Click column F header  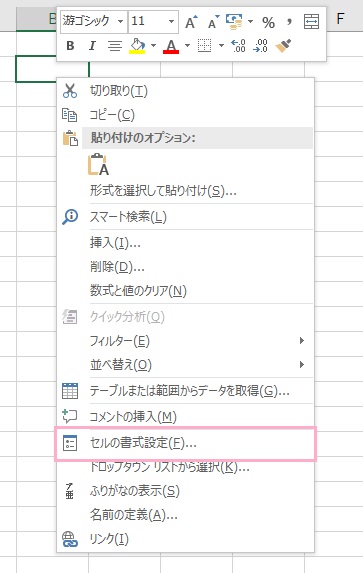coord(340,18)
